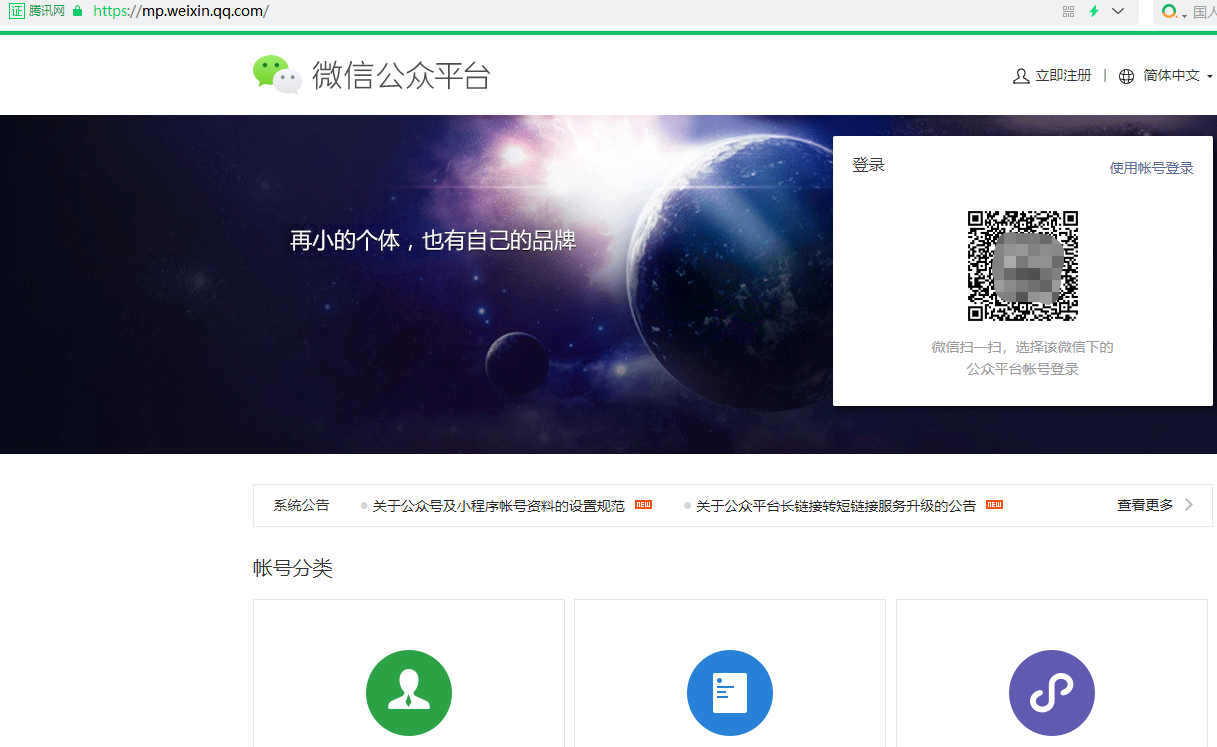Click the browser QR grid icon
The image size is (1217, 747).
[x=1068, y=11]
